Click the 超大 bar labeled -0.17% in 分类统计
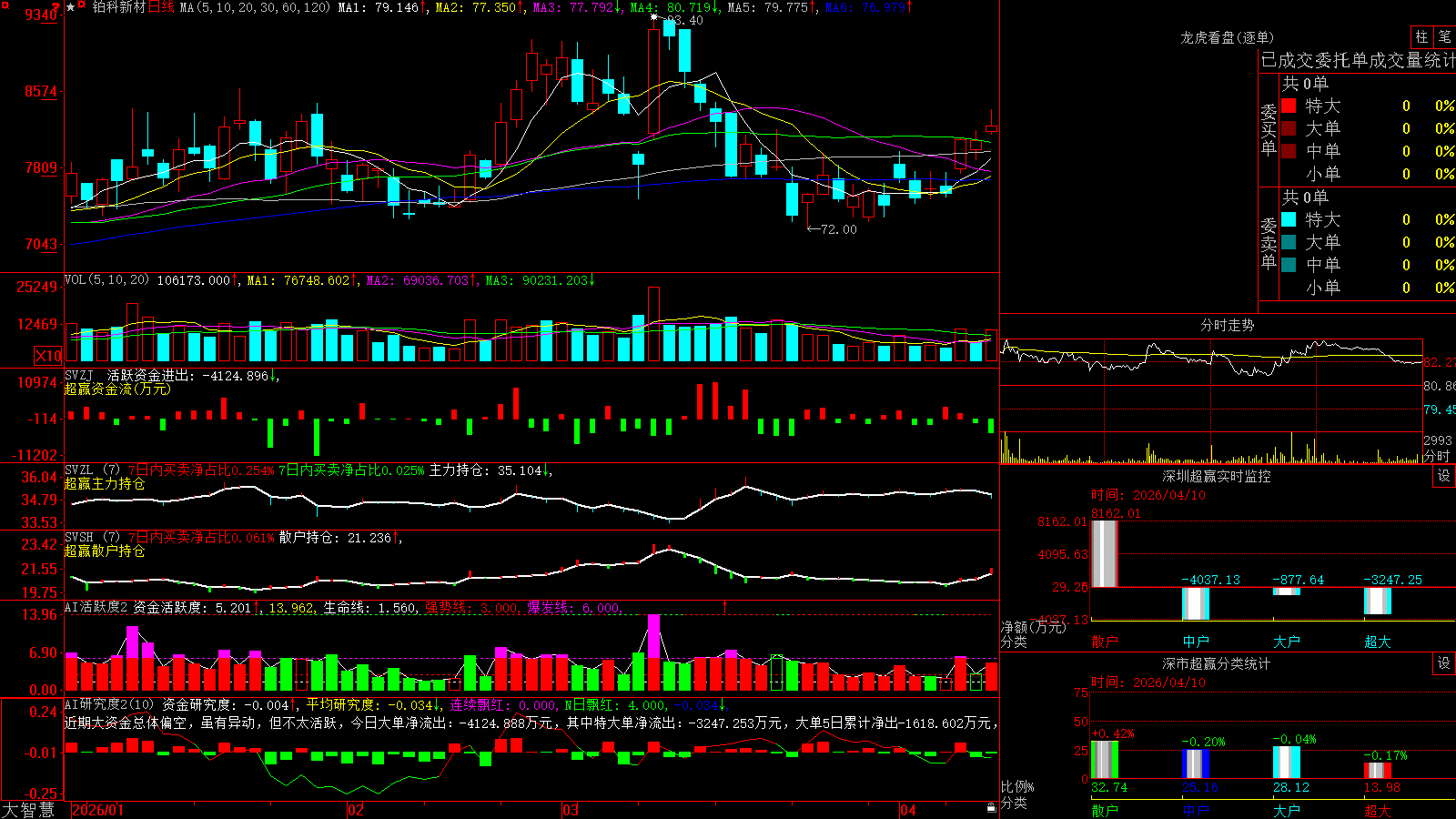This screenshot has height=819, width=1456. click(x=1378, y=771)
